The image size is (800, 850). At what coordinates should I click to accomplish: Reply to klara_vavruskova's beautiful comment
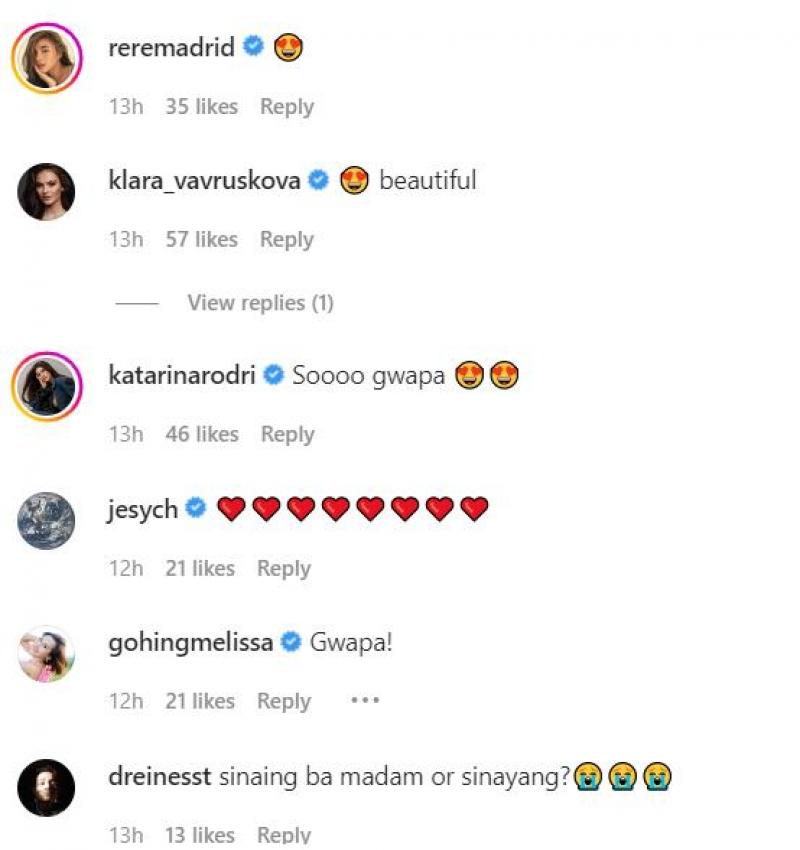pos(287,240)
